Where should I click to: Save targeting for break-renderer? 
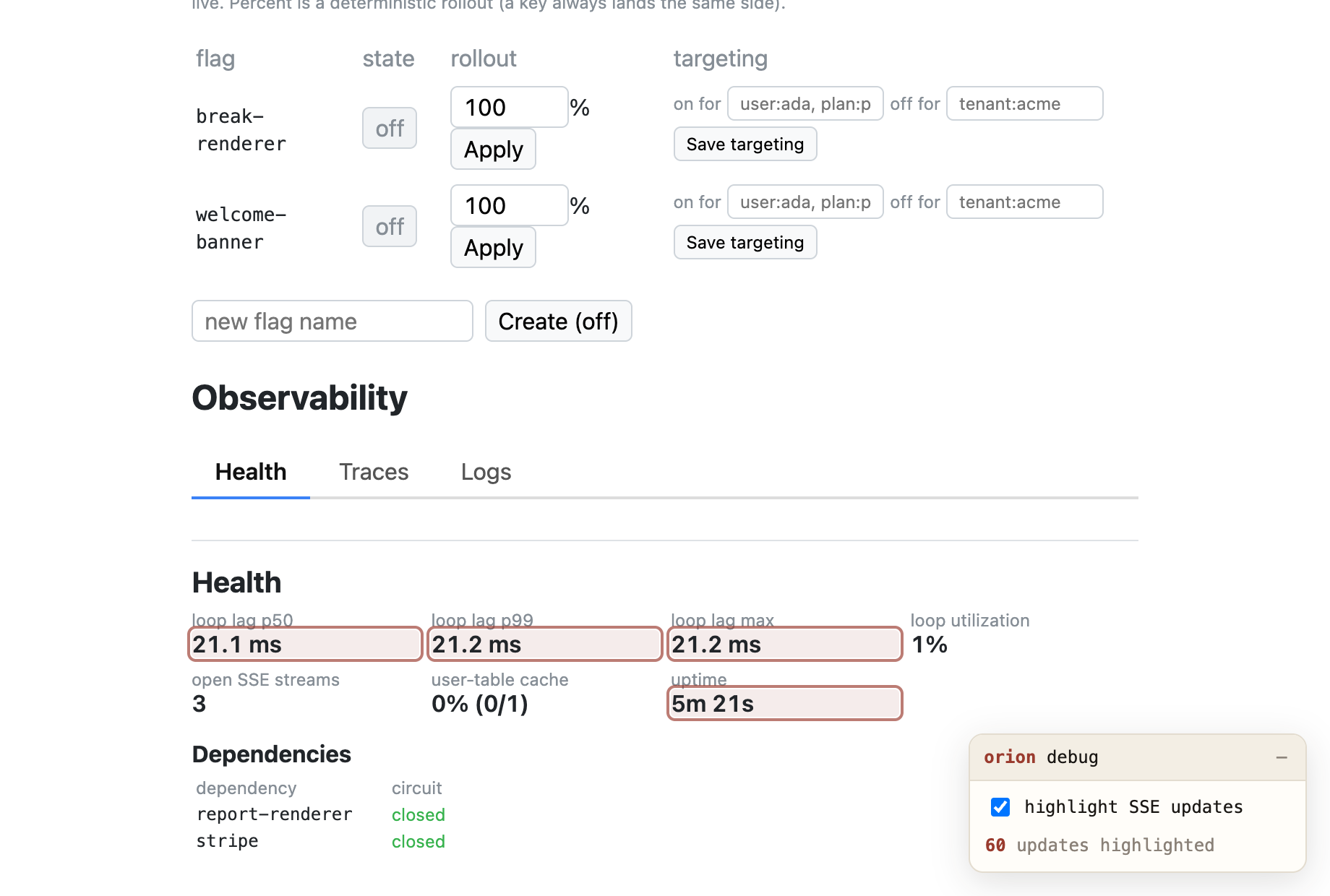pyautogui.click(x=745, y=144)
